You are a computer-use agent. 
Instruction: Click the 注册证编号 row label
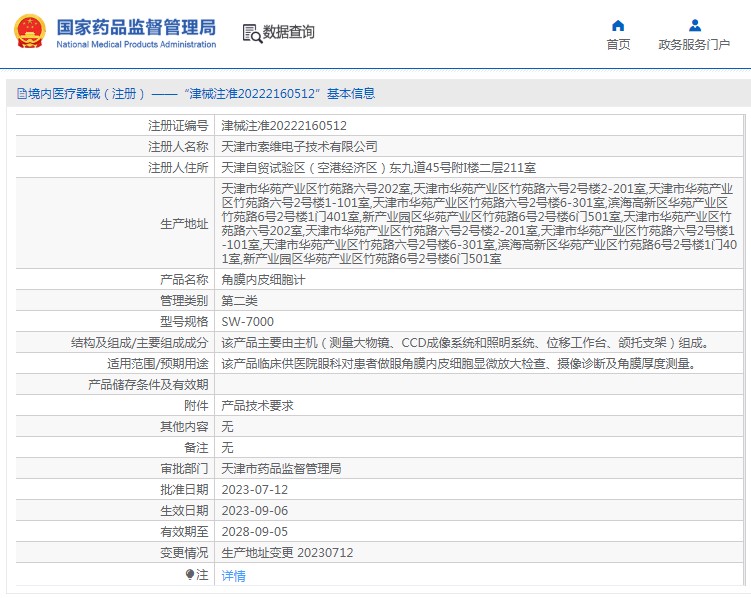pos(178,126)
